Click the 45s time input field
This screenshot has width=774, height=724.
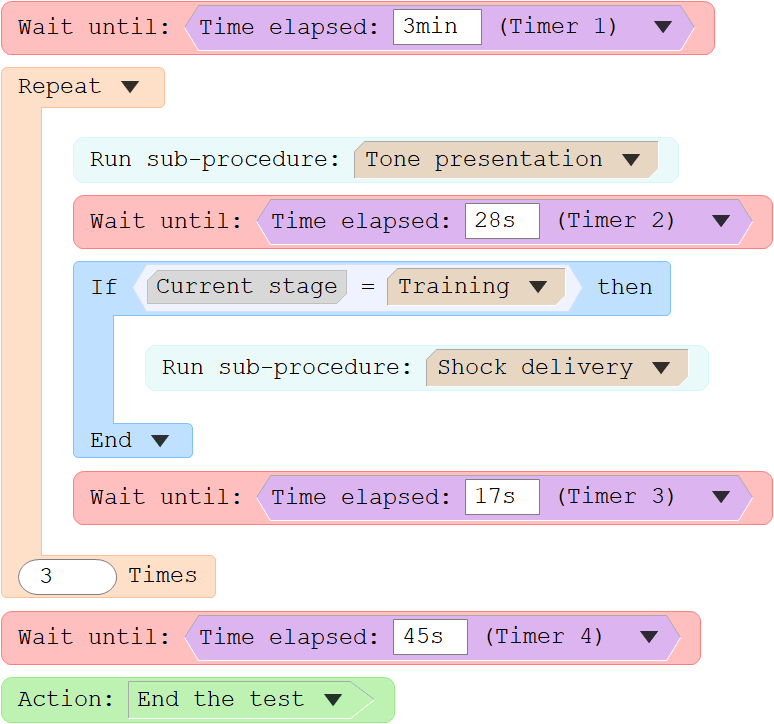[x=430, y=637]
